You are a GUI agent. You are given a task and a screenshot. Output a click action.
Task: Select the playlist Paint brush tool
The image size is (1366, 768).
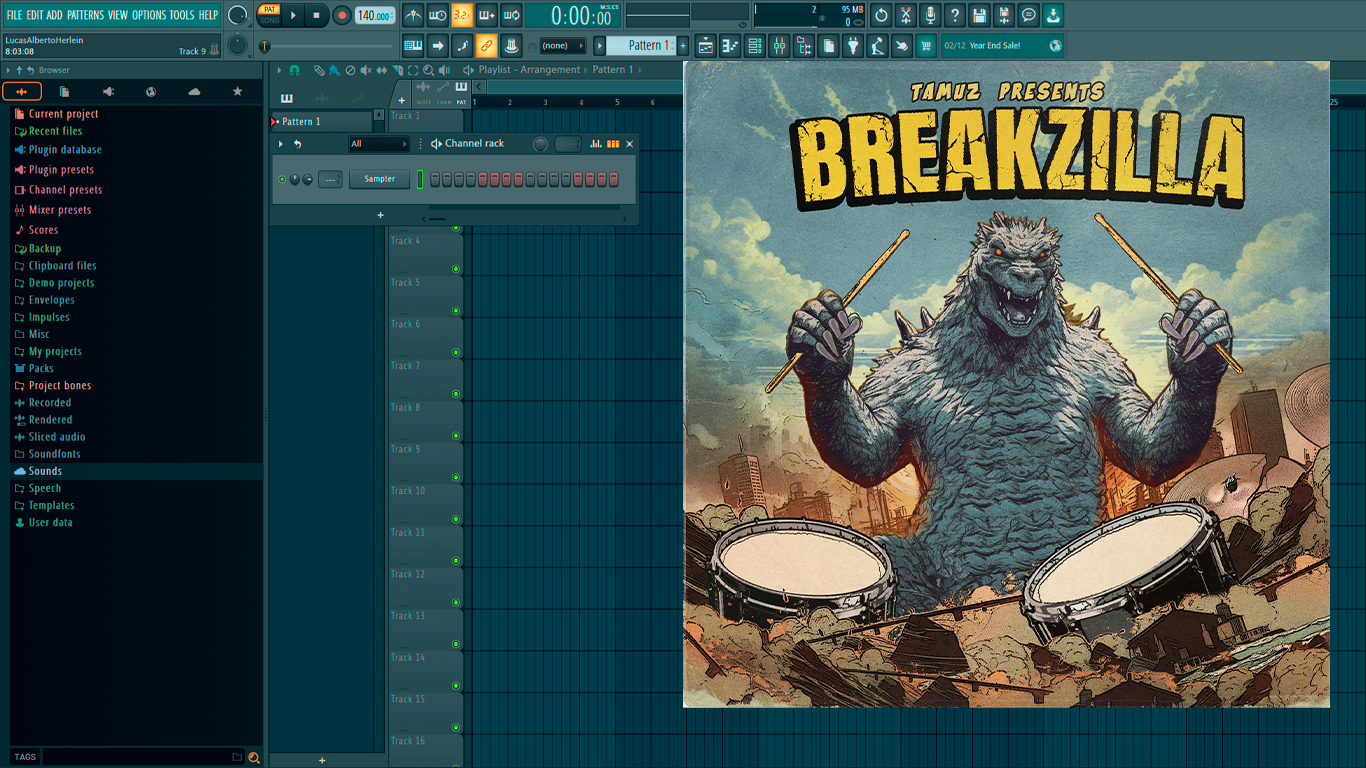tap(334, 70)
